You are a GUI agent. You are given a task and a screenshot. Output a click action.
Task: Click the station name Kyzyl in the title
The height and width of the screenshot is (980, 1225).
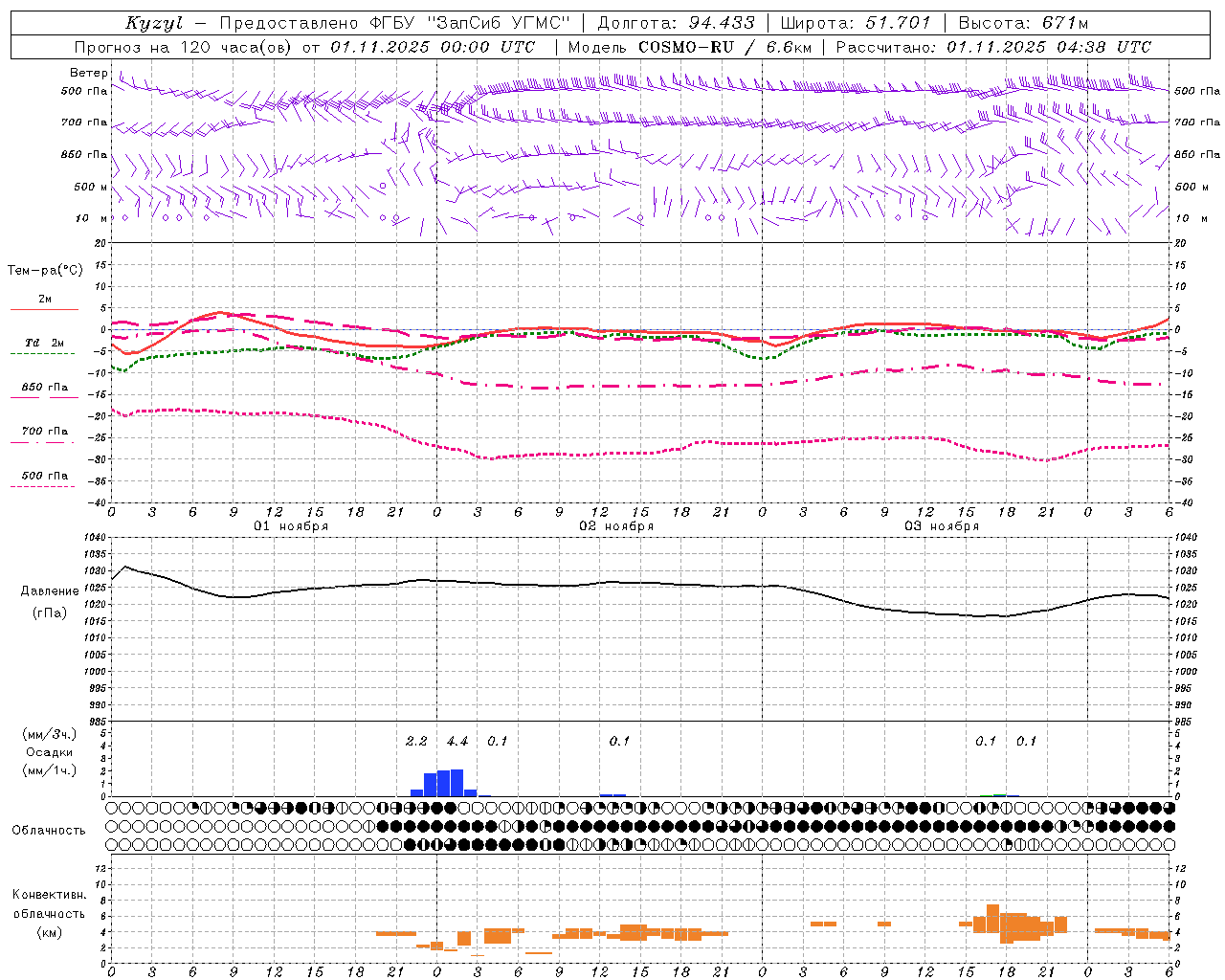(154, 23)
